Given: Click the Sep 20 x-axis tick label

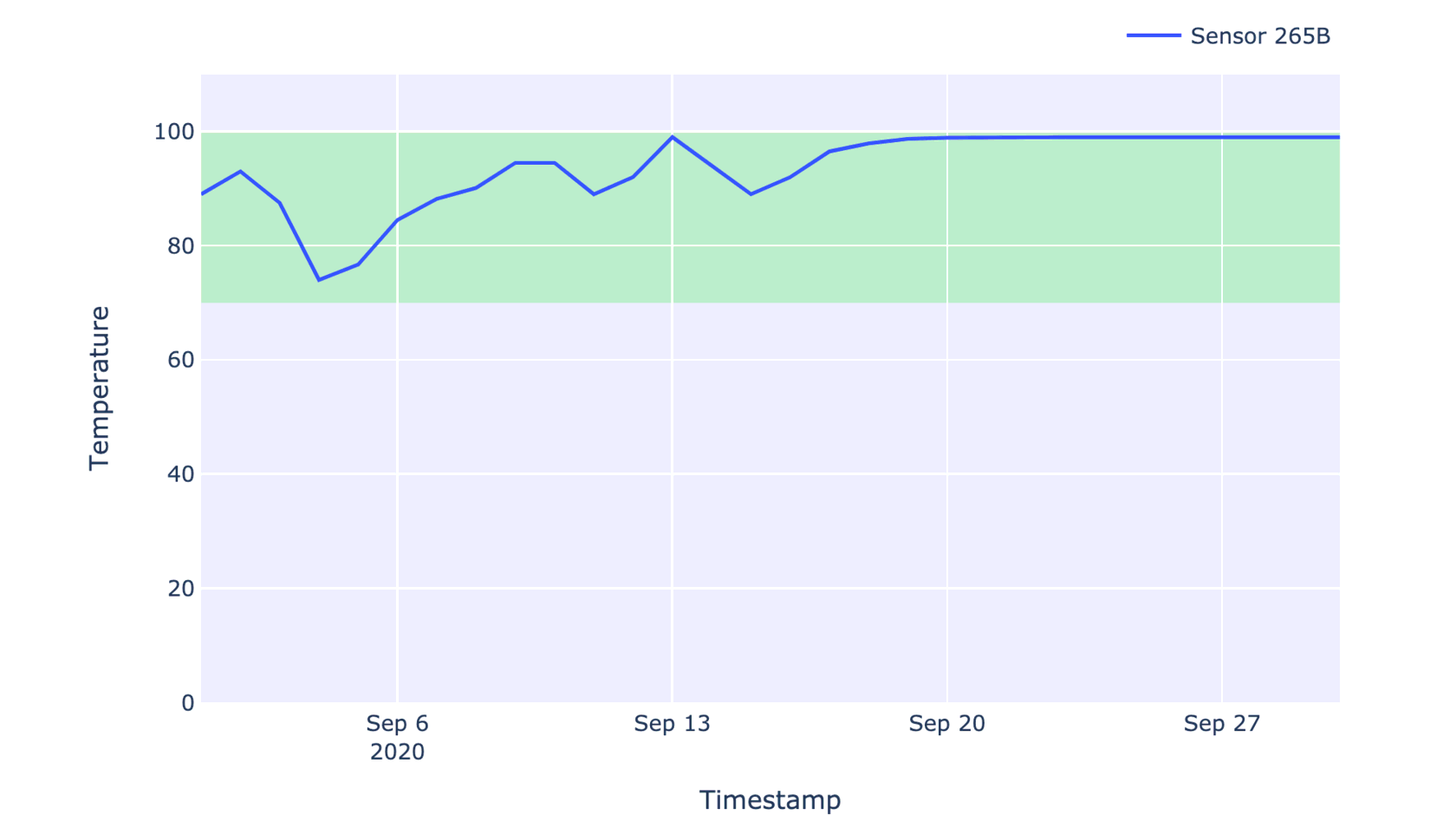Looking at the screenshot, I should (946, 724).
